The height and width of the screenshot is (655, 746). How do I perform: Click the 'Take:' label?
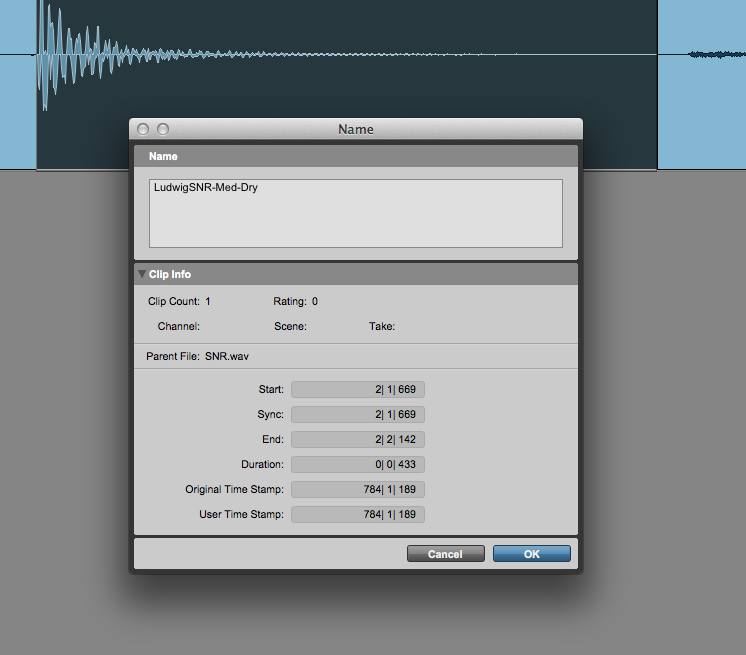click(x=382, y=326)
